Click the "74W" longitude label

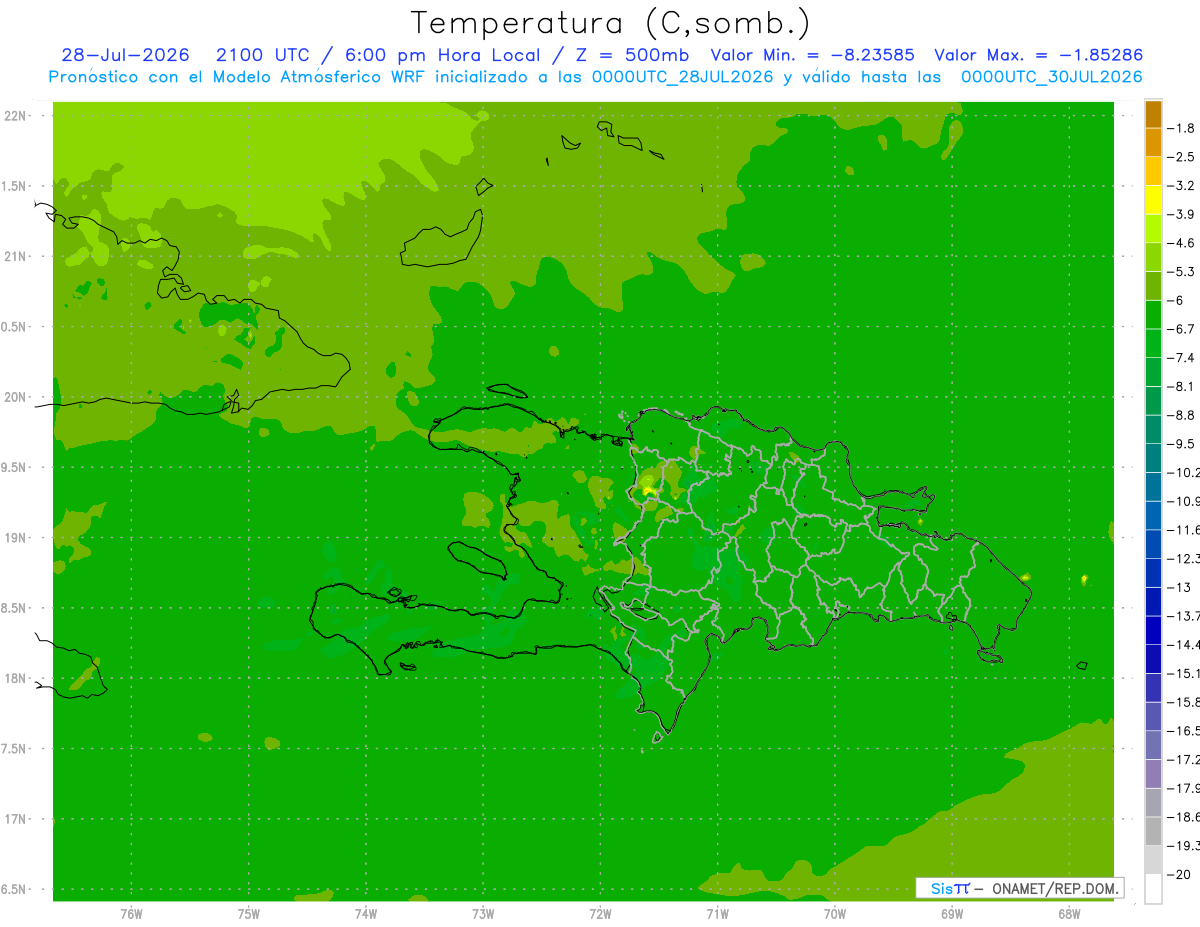[x=365, y=913]
